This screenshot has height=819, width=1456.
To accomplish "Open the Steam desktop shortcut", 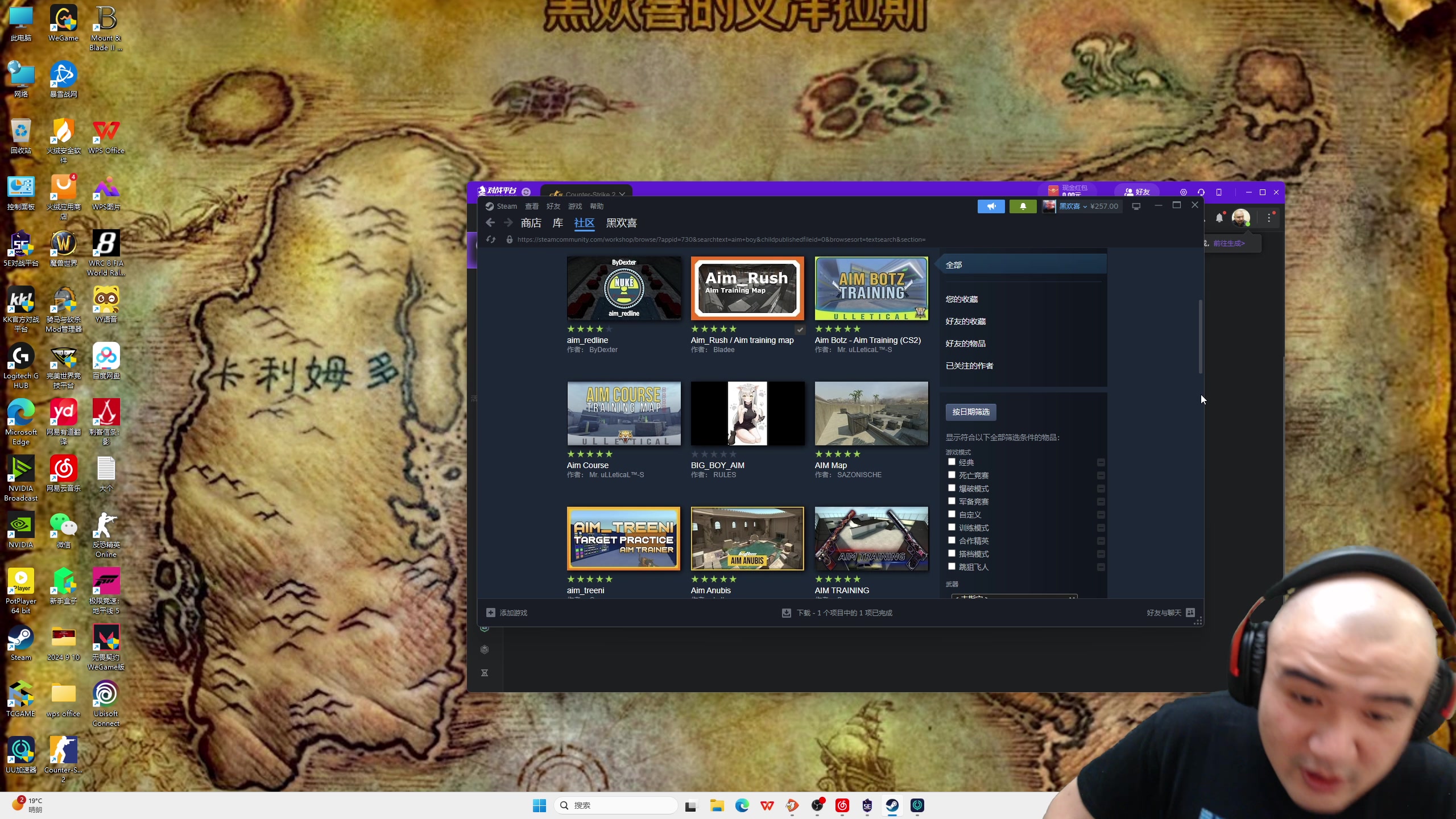I will 21,643.
